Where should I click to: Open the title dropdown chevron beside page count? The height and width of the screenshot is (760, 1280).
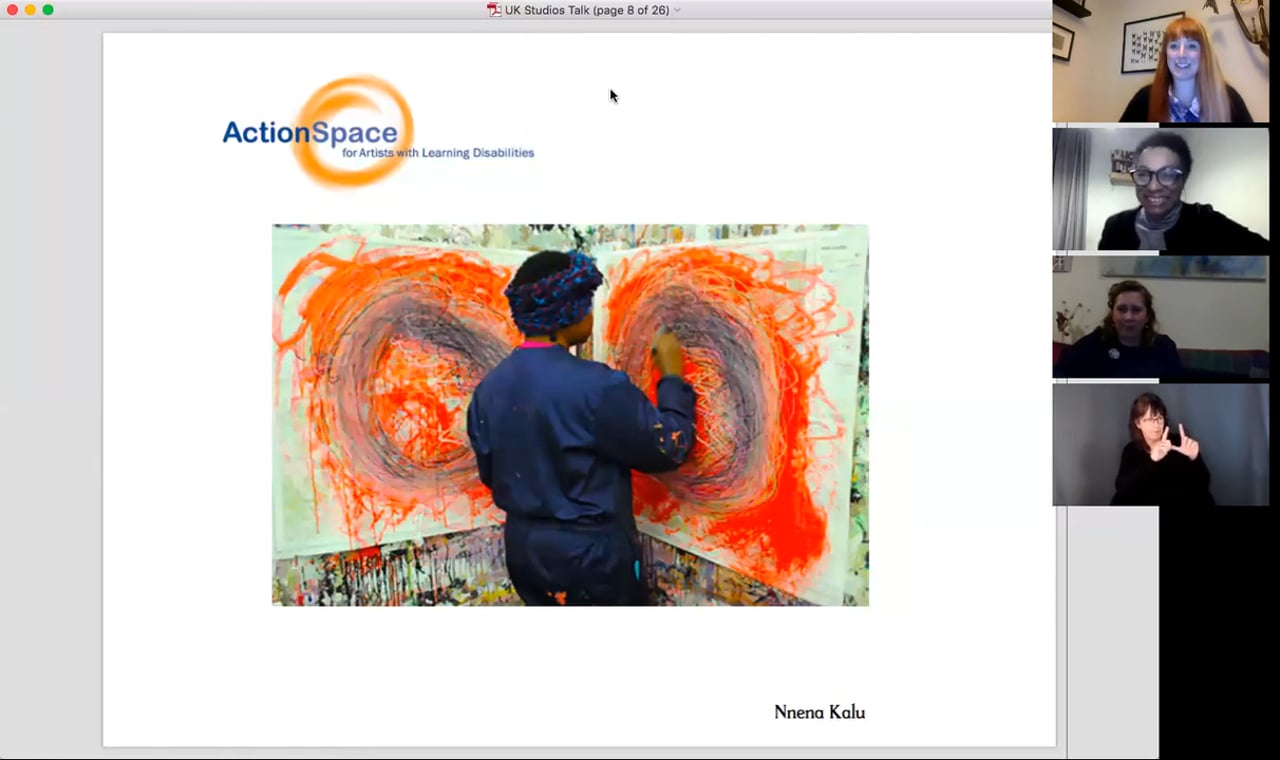point(677,10)
